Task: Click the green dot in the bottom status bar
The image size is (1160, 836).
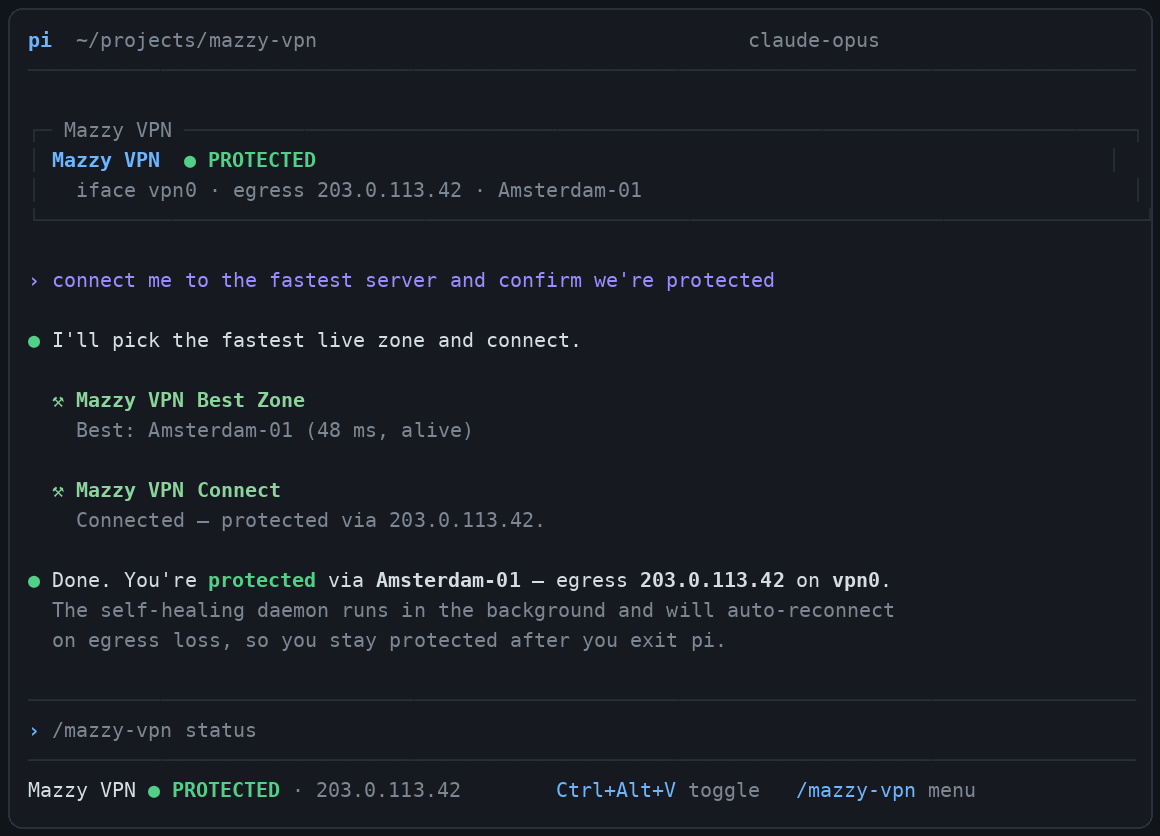Action: coord(154,792)
